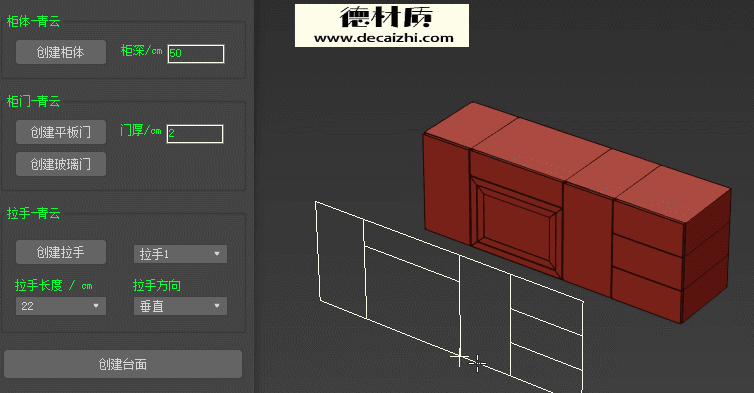Click the 创建拉手 button
Image resolution: width=754 pixels, height=393 pixels.
coord(61,252)
